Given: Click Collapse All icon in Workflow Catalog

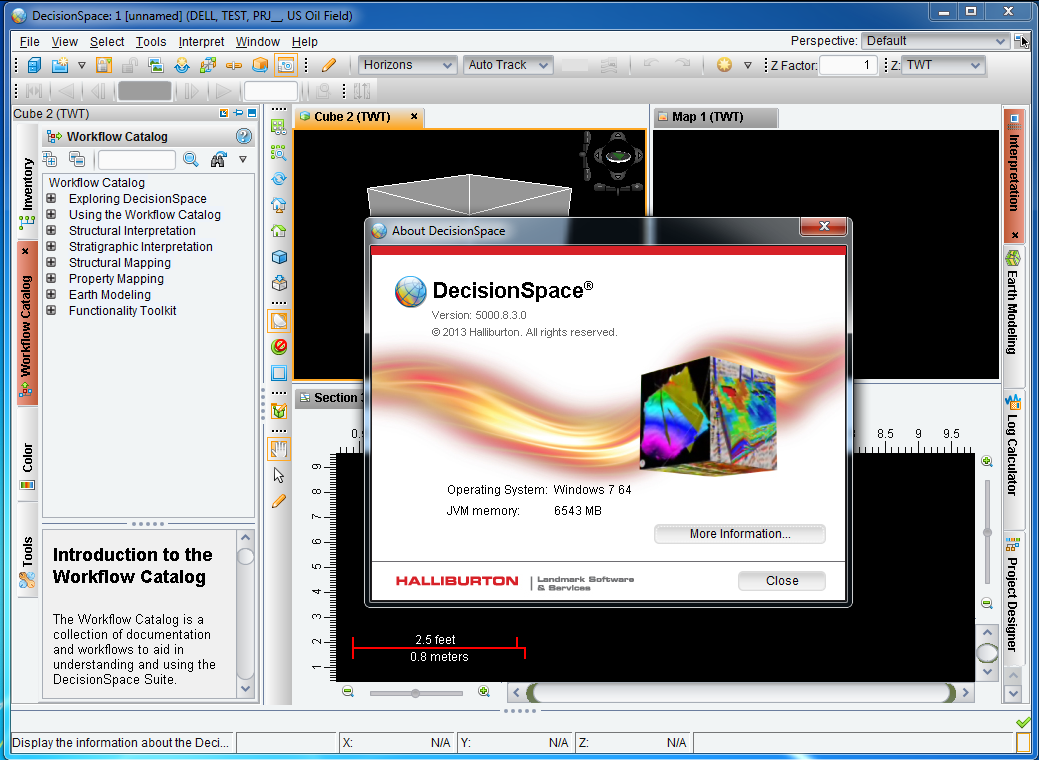Looking at the screenshot, I should [77, 159].
